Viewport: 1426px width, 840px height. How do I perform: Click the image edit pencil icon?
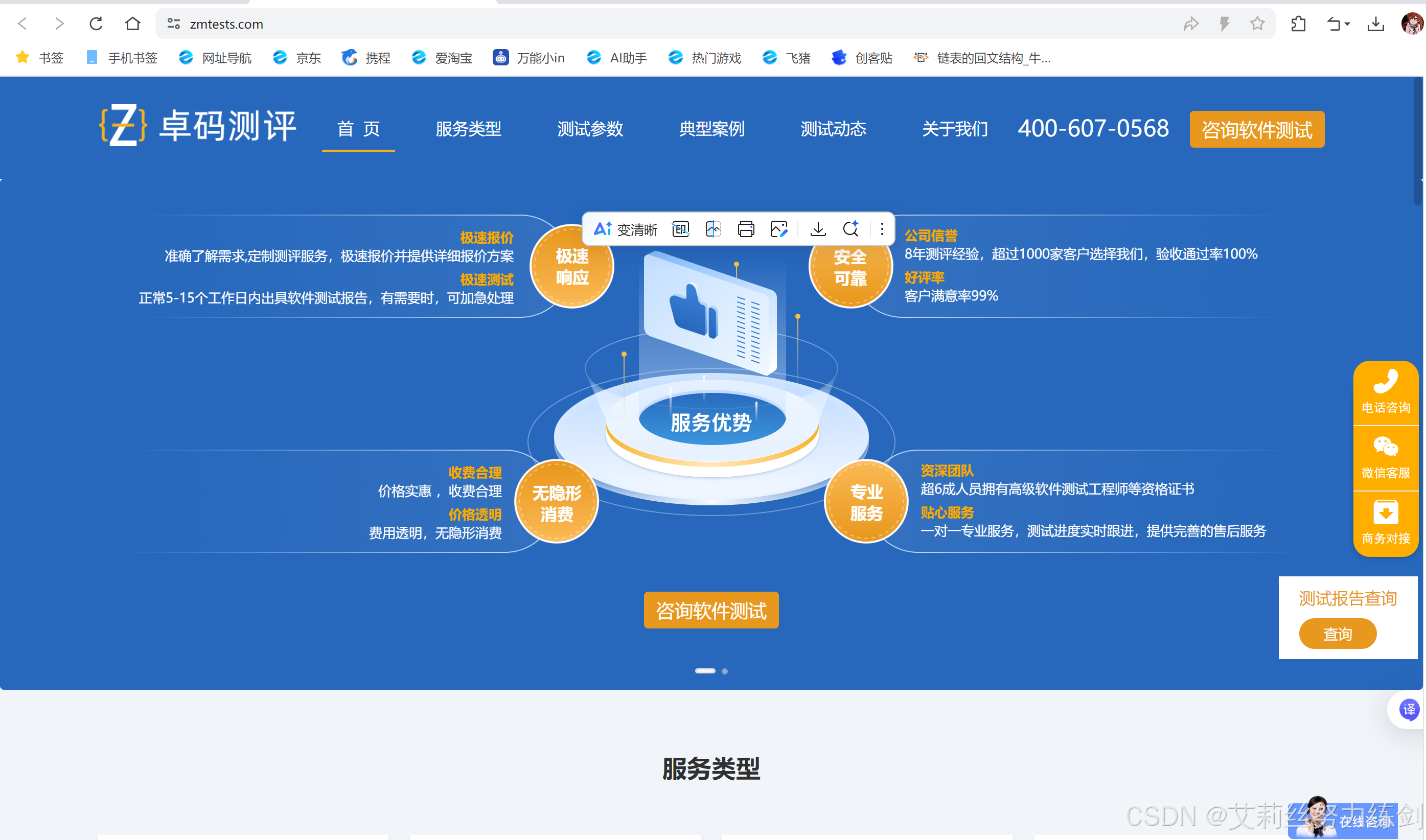(779, 229)
